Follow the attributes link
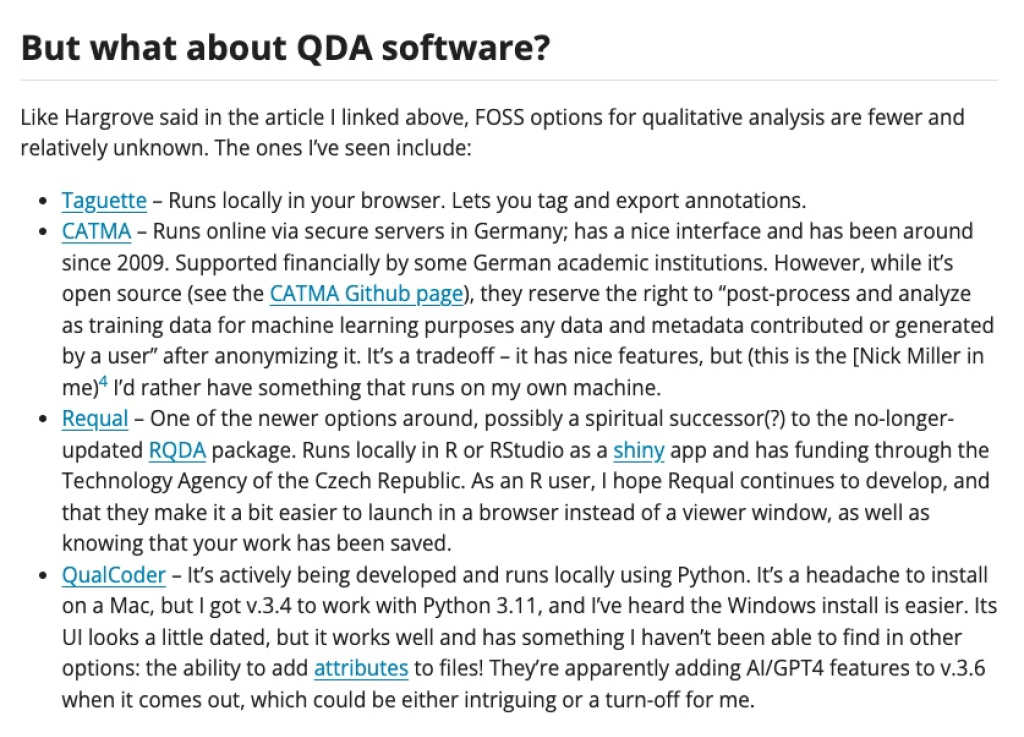The height and width of the screenshot is (737, 1024). pyautogui.click(x=360, y=668)
